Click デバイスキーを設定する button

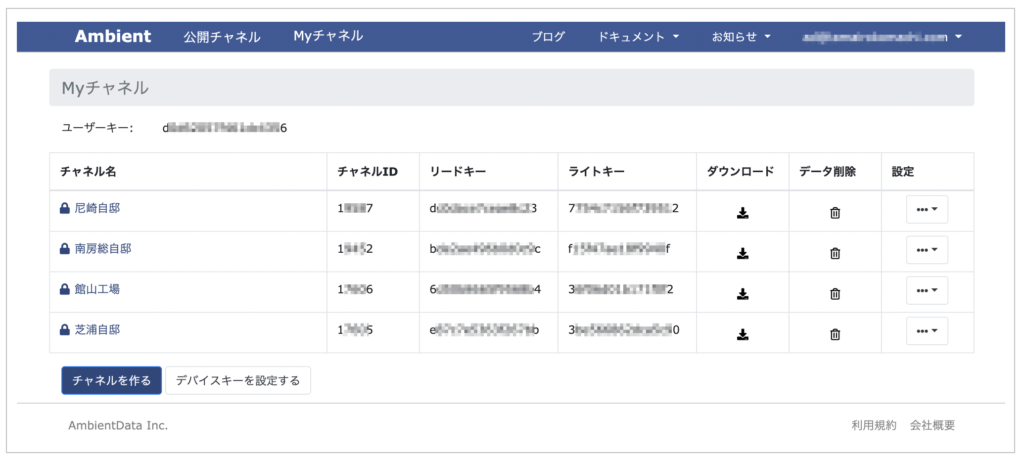pyautogui.click(x=238, y=380)
